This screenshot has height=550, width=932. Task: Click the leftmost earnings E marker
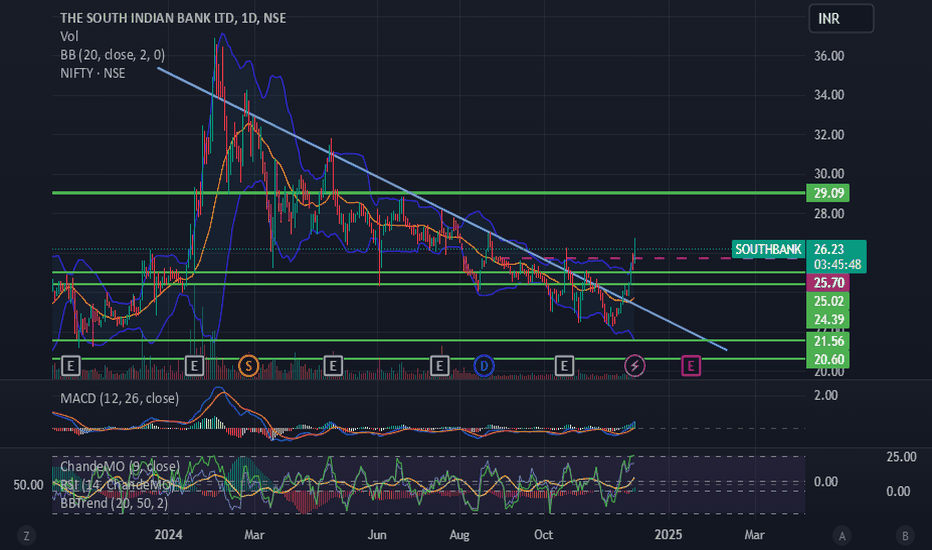click(71, 366)
